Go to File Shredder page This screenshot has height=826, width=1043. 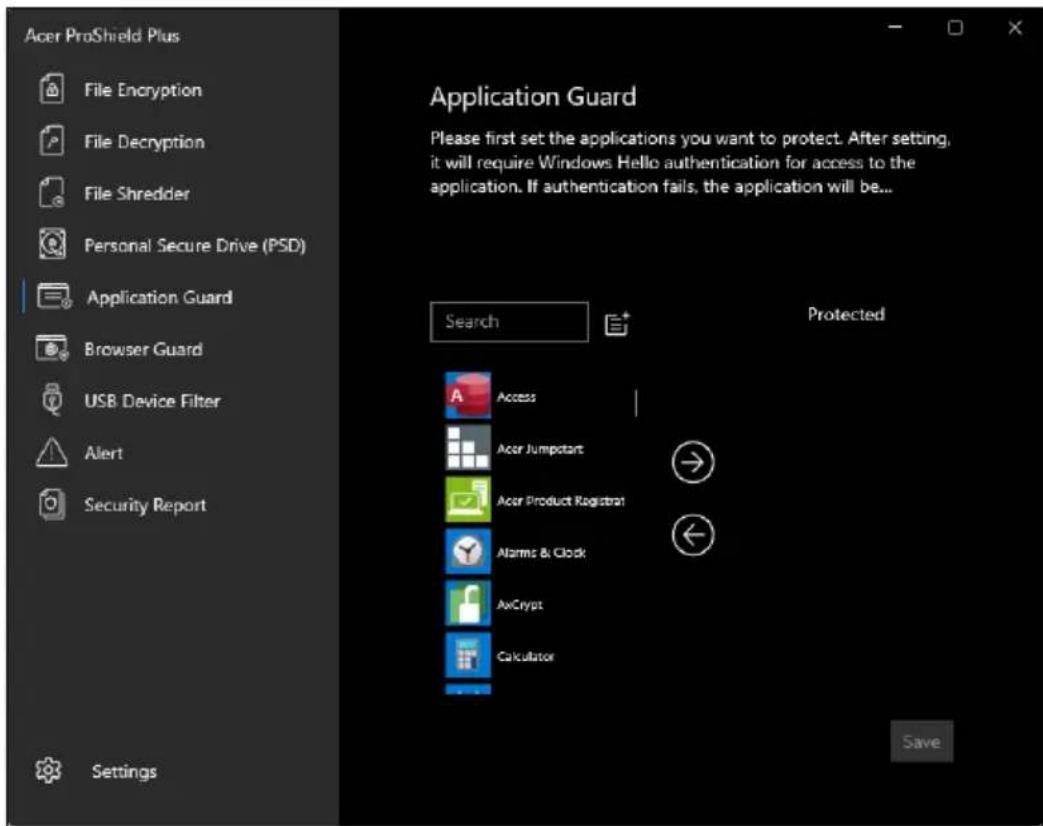(x=137, y=194)
